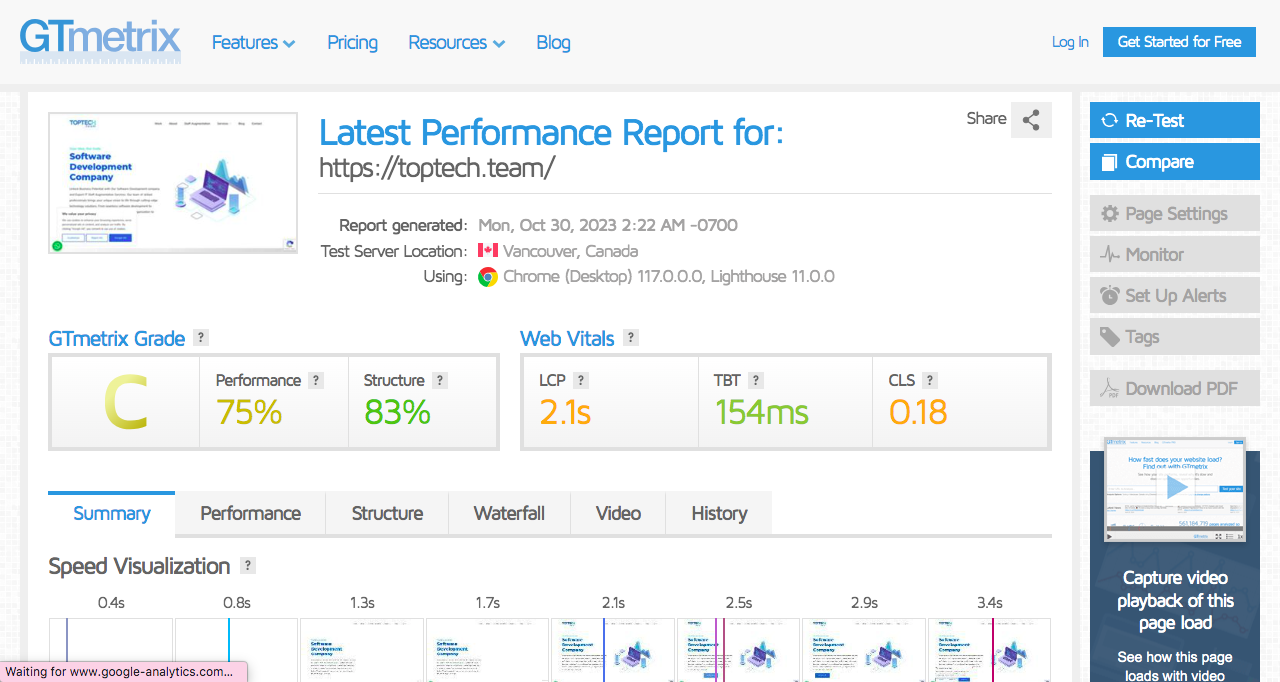
Task: Click the 0.4s speed visualization frame
Action: click(111, 650)
